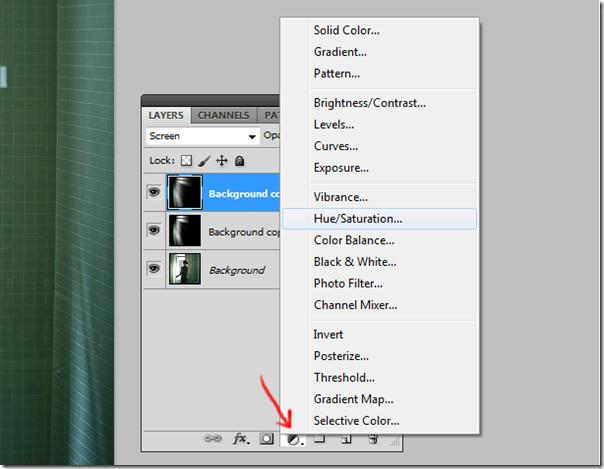This screenshot has width=604, height=469.
Task: Switch to the Channels tab
Action: click(223, 115)
